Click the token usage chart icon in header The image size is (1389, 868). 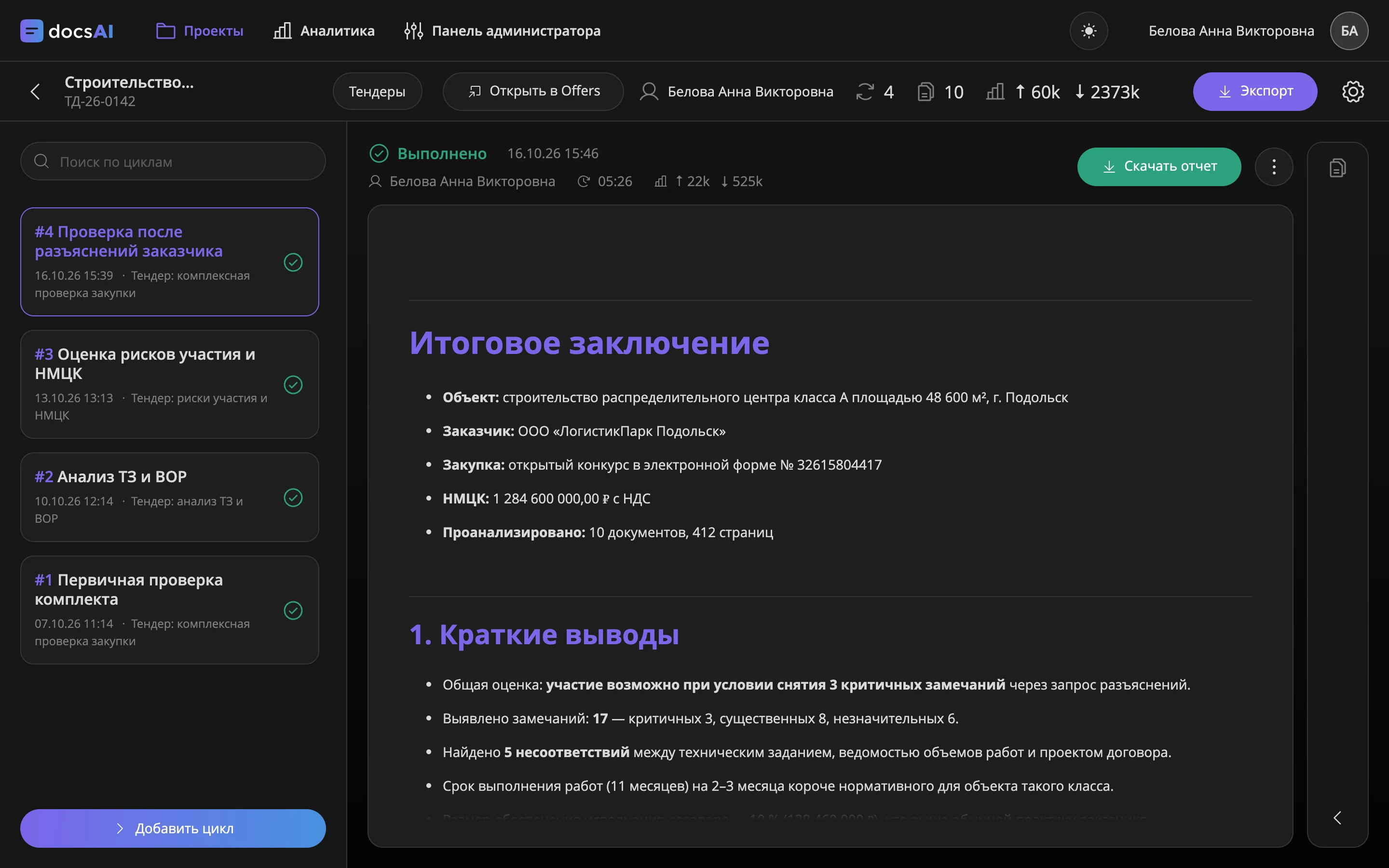995,92
